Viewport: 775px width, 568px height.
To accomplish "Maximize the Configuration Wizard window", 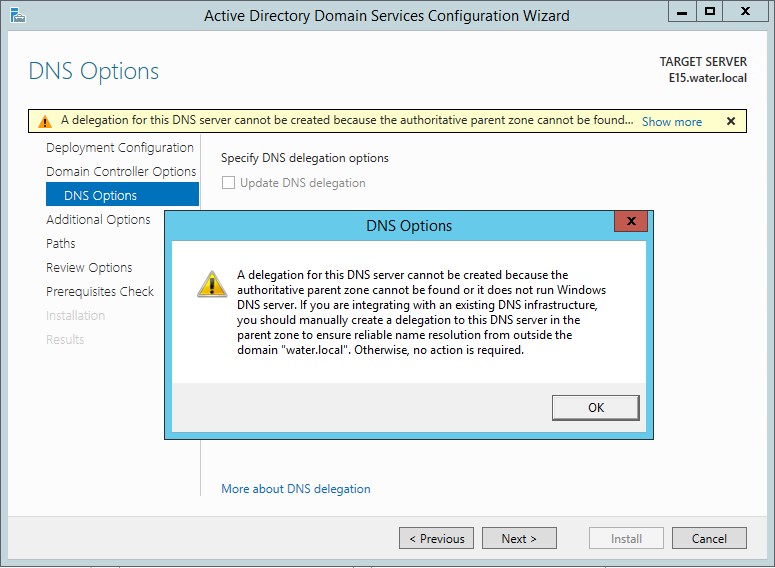I will 710,12.
